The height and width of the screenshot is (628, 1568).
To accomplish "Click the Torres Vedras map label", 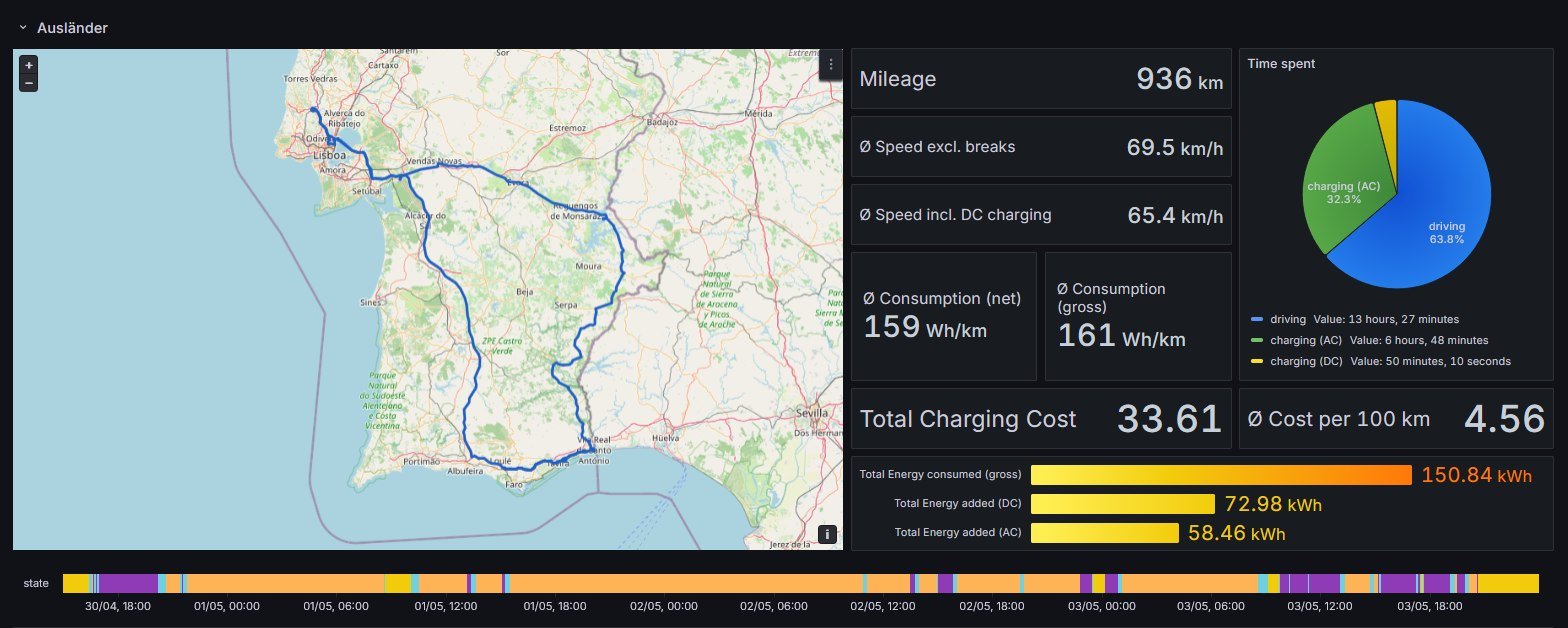I will click(x=309, y=78).
